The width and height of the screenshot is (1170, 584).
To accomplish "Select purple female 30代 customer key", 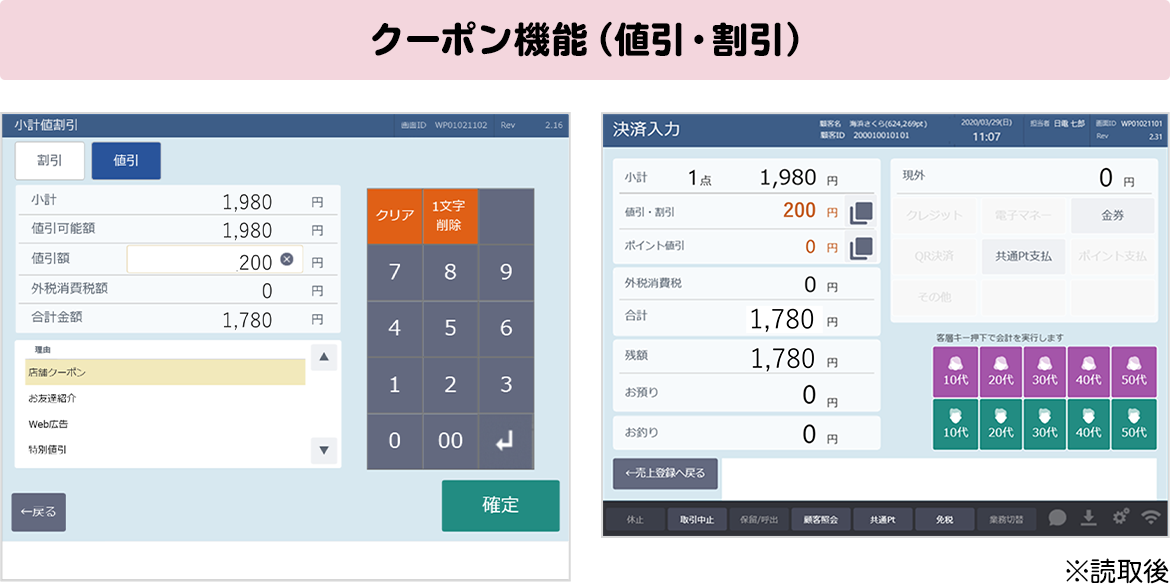I will pos(1045,371).
